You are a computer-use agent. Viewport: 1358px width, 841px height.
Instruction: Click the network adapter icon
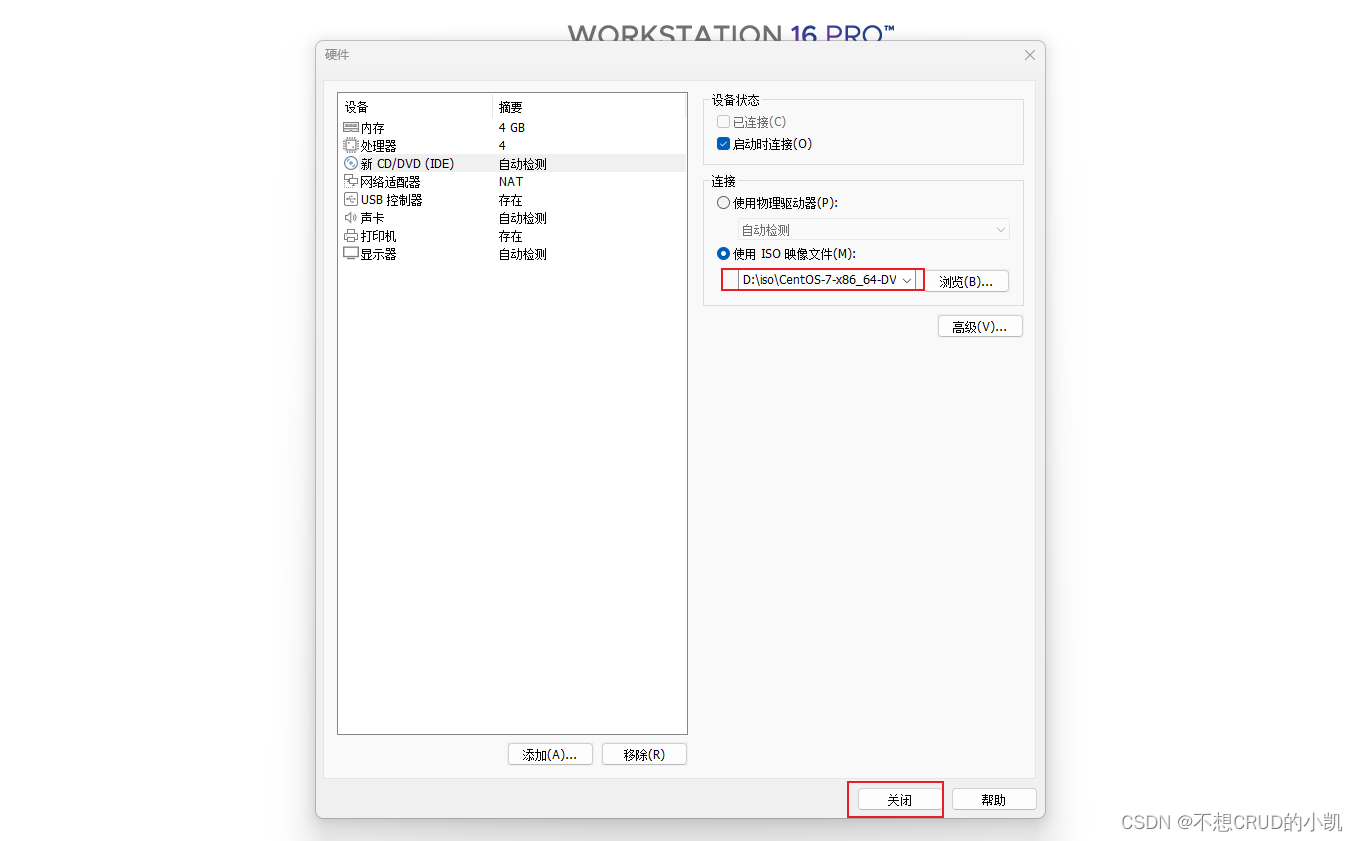tap(350, 182)
